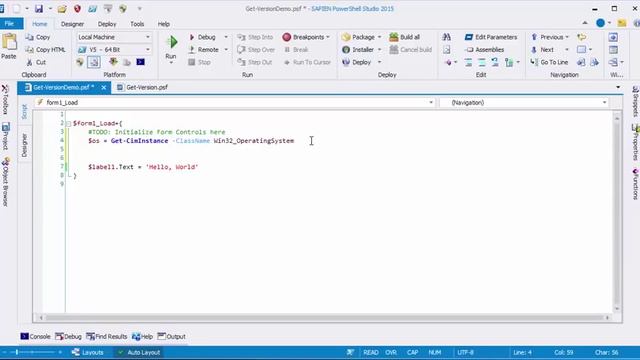The image size is (640, 360).
Task: Collapse the $form1_Load code block
Action: (69, 123)
